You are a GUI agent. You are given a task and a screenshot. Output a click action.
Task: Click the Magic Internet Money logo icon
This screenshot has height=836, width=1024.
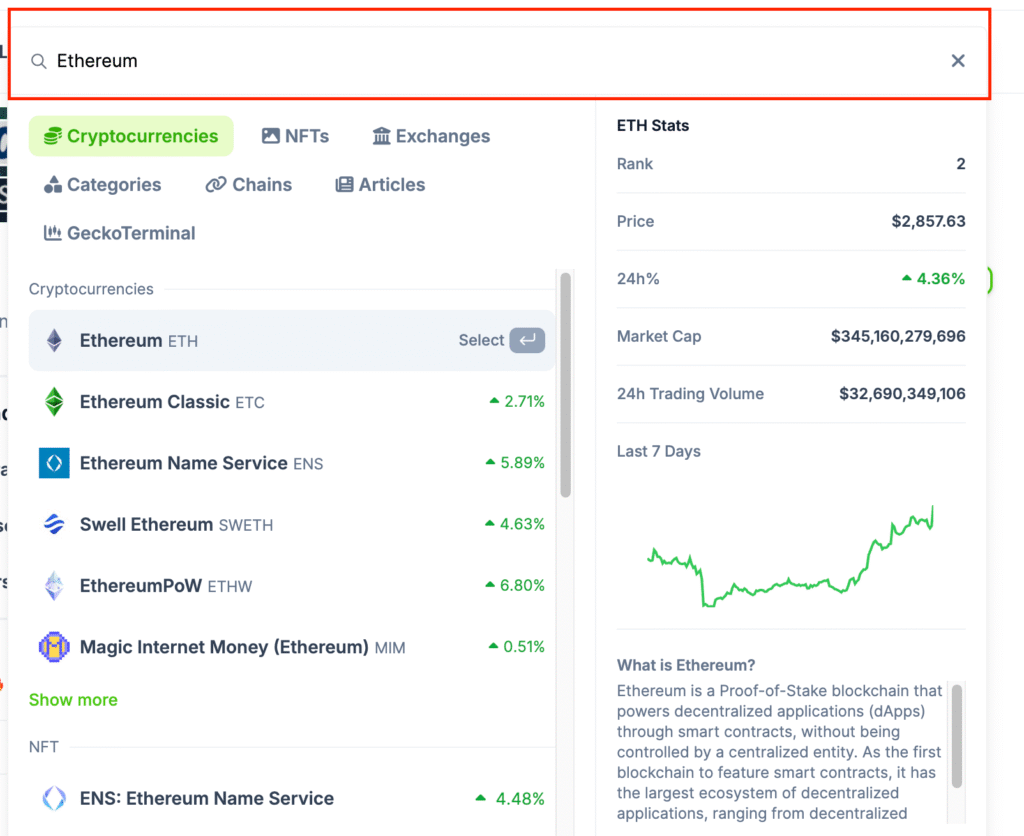pyautogui.click(x=54, y=647)
